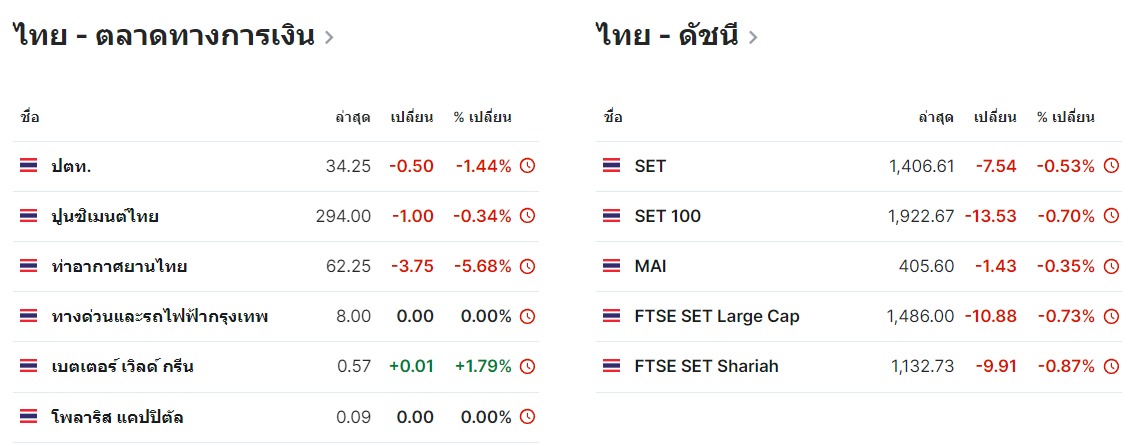The width and height of the screenshot is (1142, 446).
Task: Open the FTSE SET Large Cap index
Action: [717, 316]
